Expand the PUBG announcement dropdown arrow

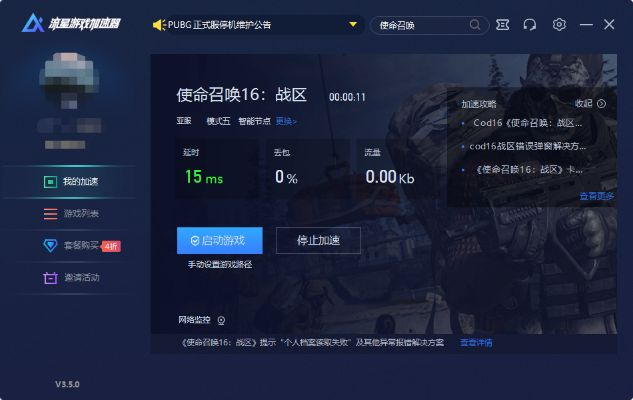pyautogui.click(x=352, y=24)
